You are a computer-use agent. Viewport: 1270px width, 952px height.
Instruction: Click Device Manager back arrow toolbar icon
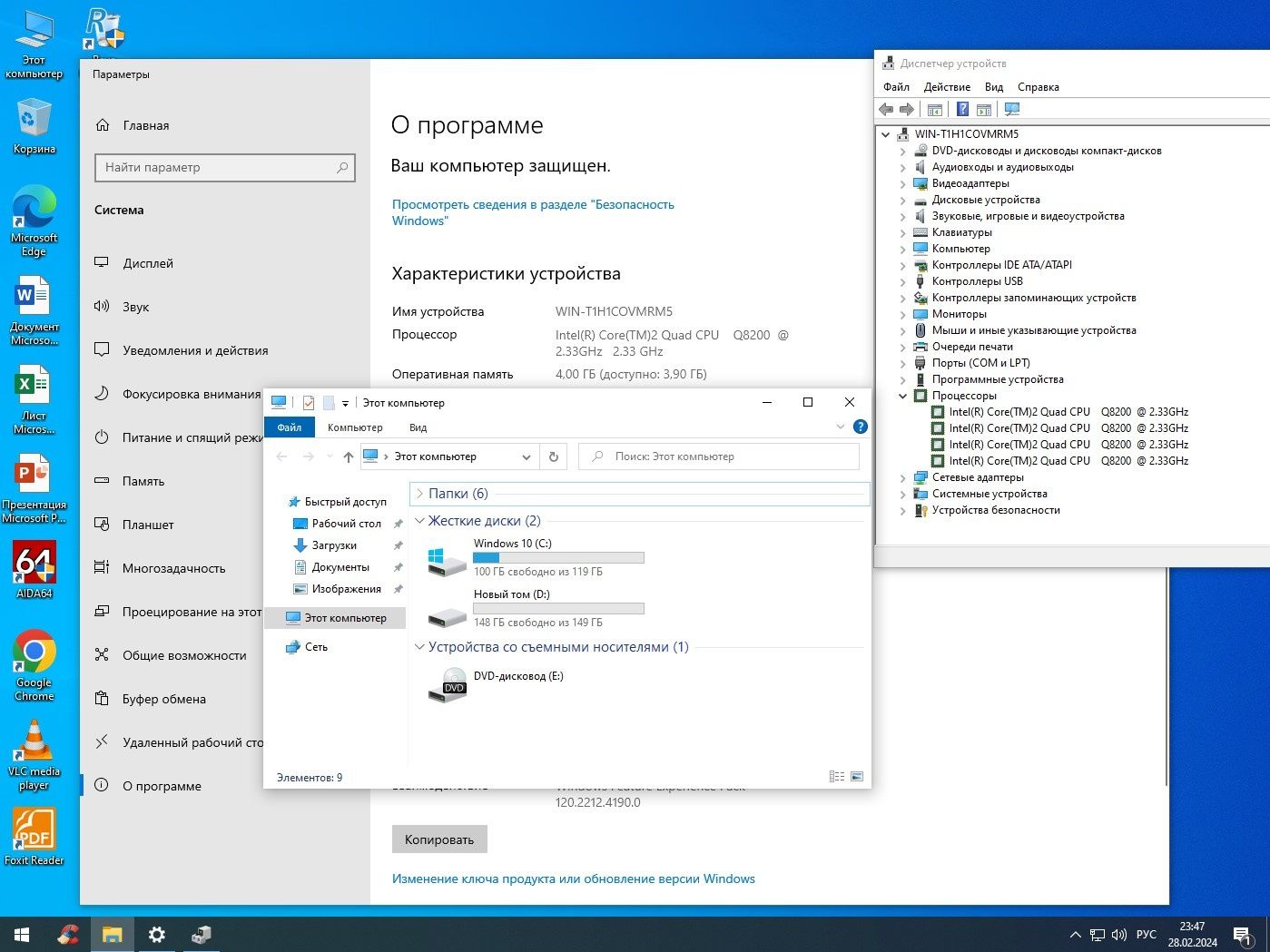click(886, 110)
